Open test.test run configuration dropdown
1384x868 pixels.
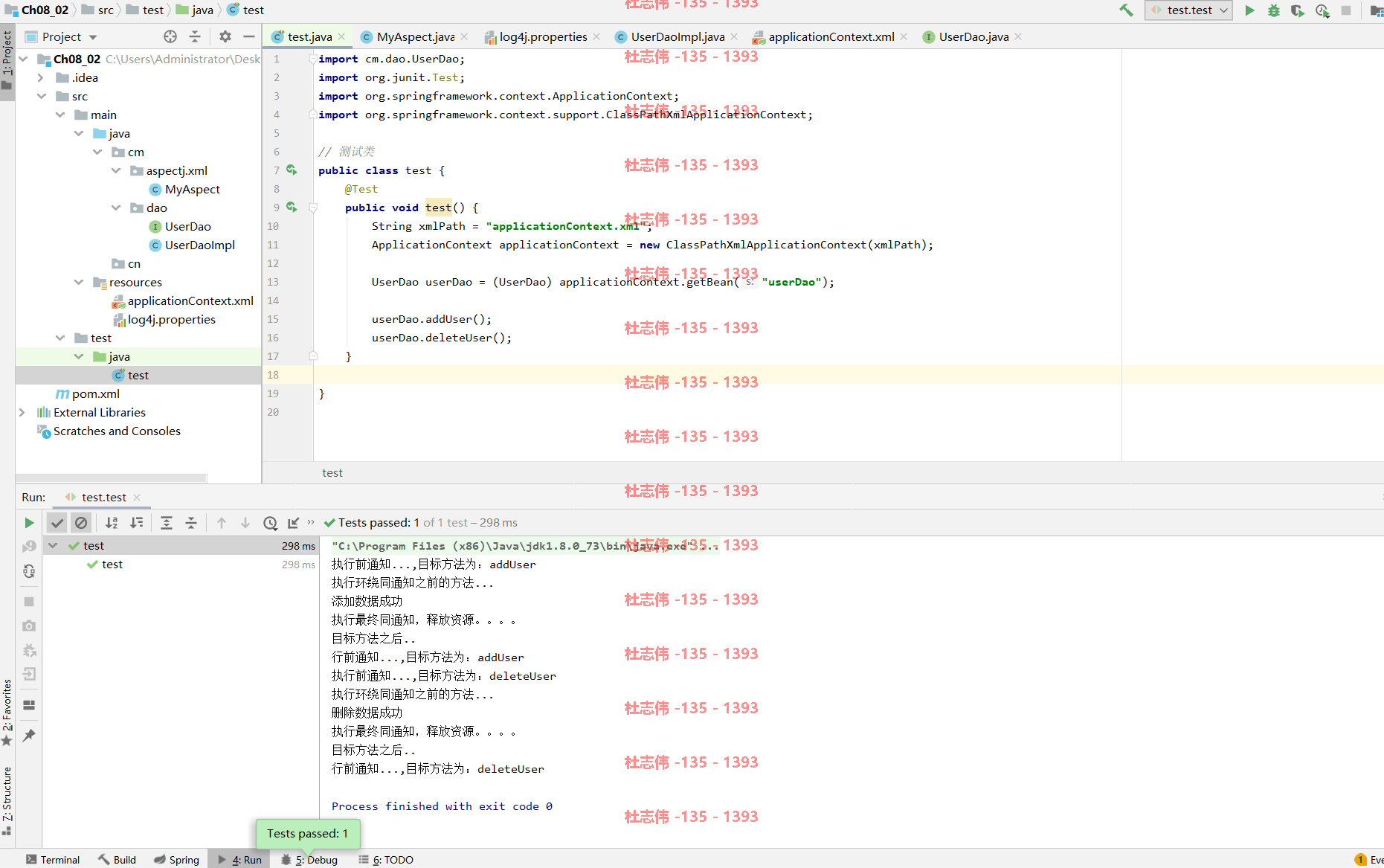1188,10
